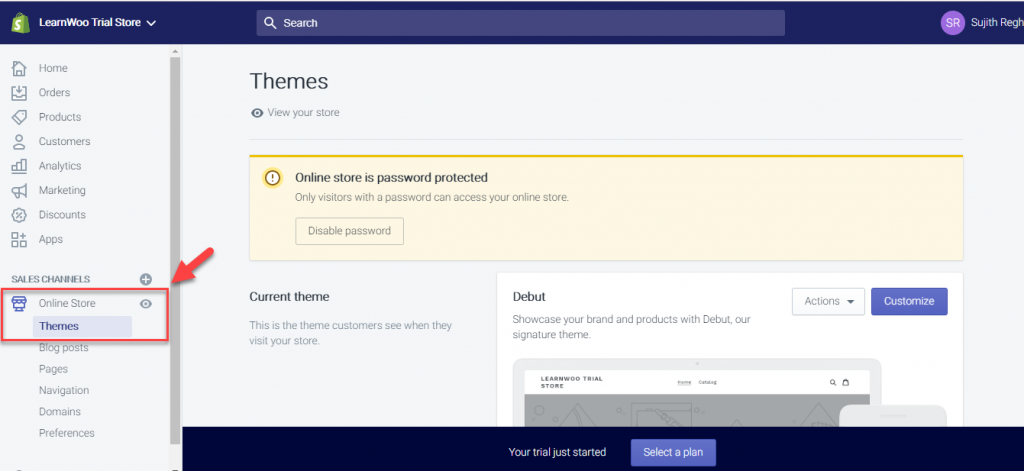Screen dimensions: 1024x471
Task: Click the eye icon beside View your store
Action: tap(257, 112)
